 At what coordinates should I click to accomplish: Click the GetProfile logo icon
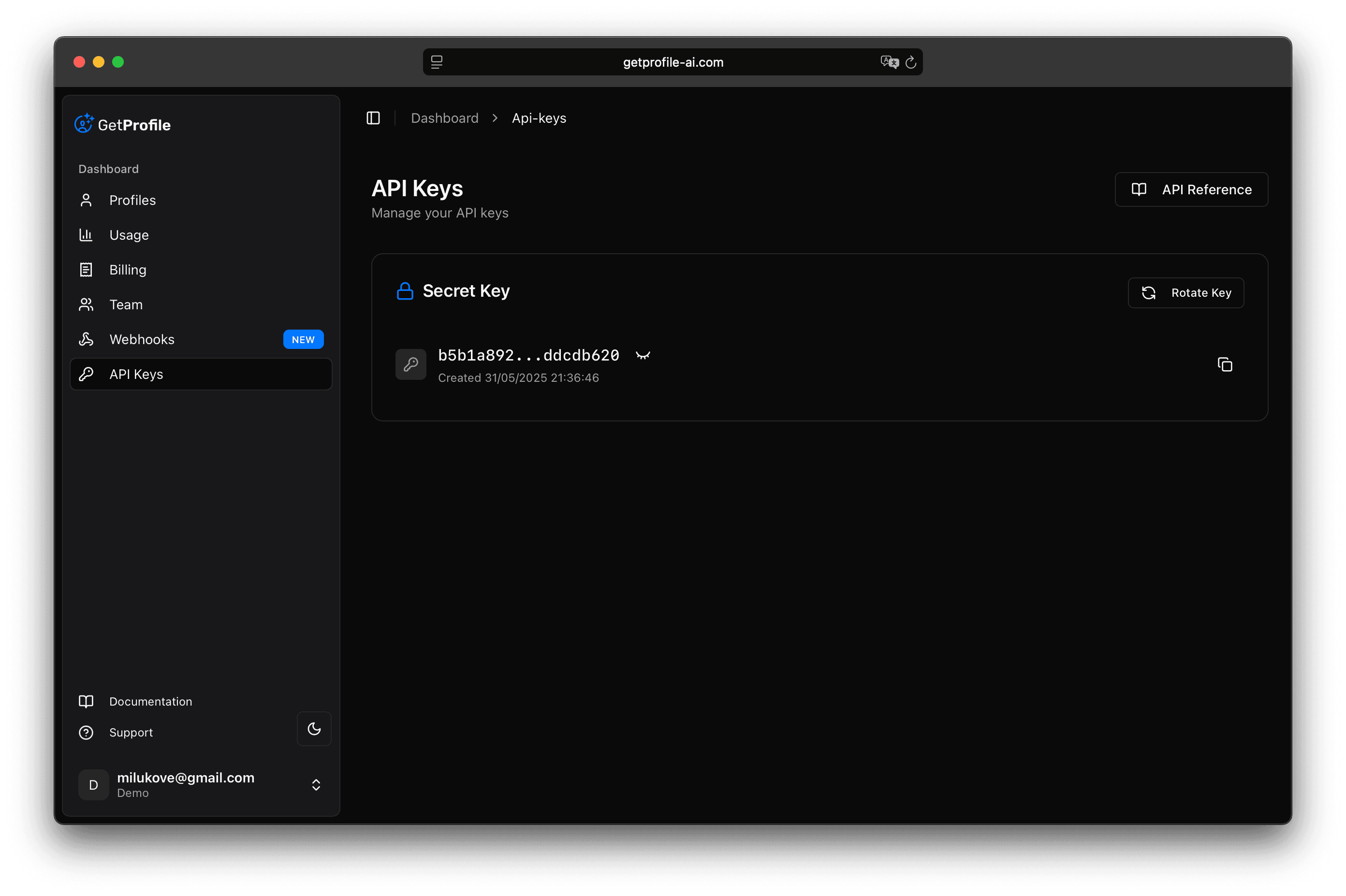[84, 123]
